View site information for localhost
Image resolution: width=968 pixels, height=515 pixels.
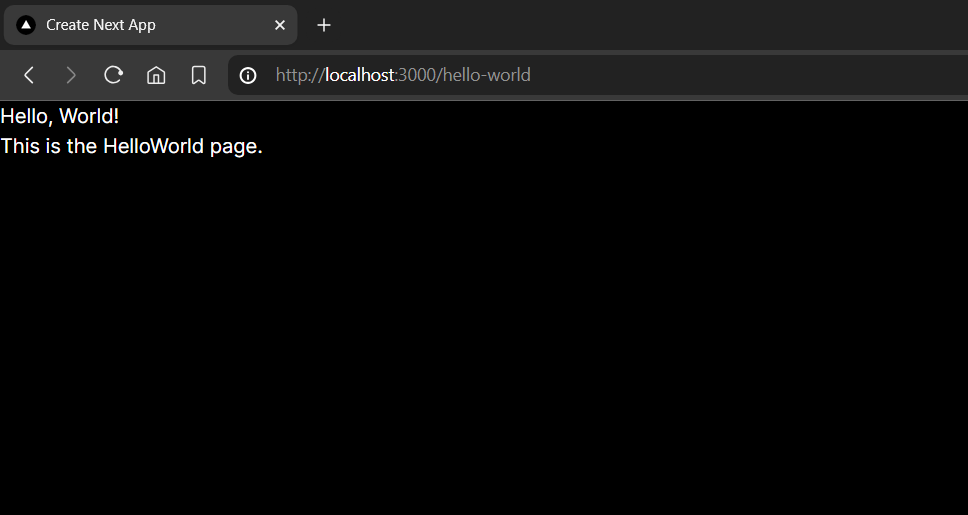click(248, 75)
